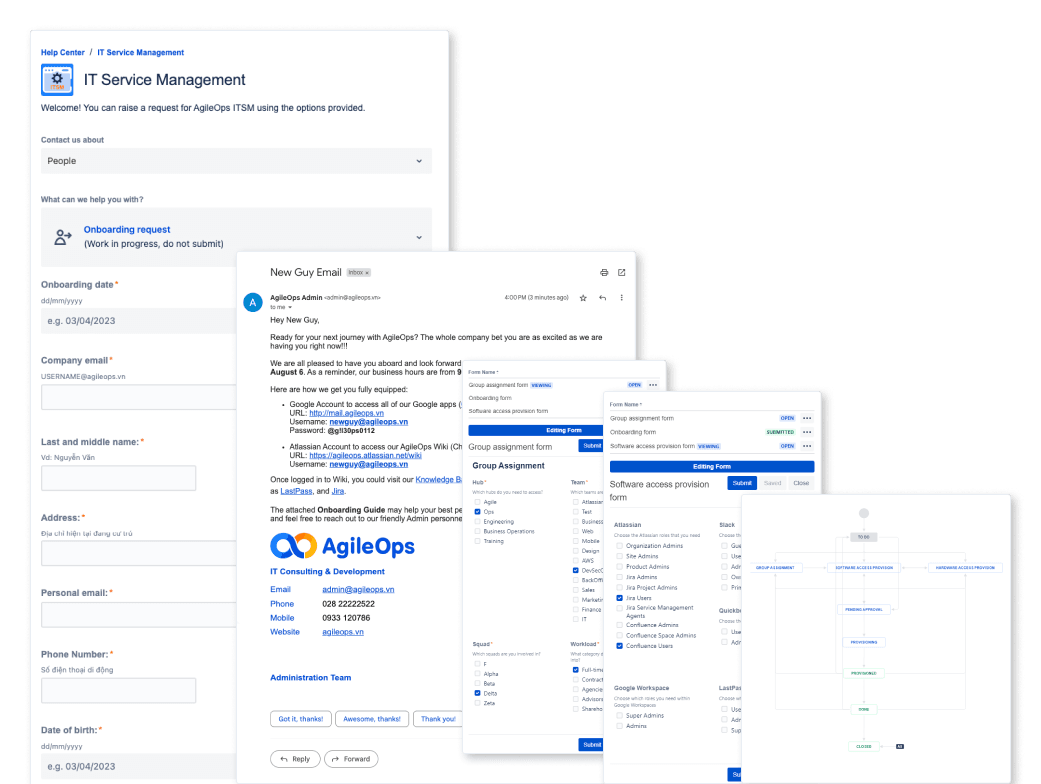The height and width of the screenshot is (784, 1041).
Task: Click the ITSM gear logo icon
Action: point(57,80)
